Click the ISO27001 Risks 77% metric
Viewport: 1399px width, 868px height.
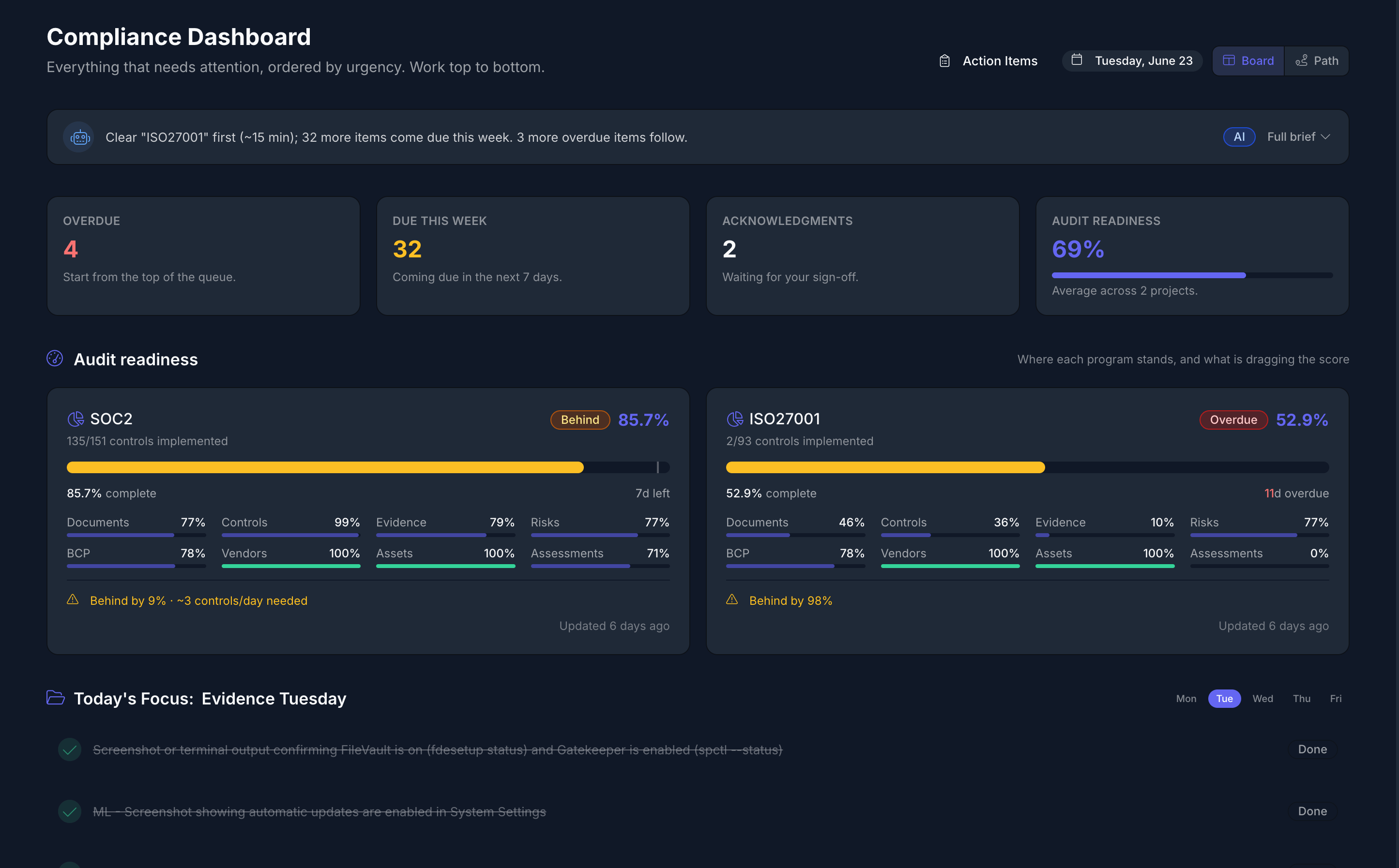point(1260,526)
